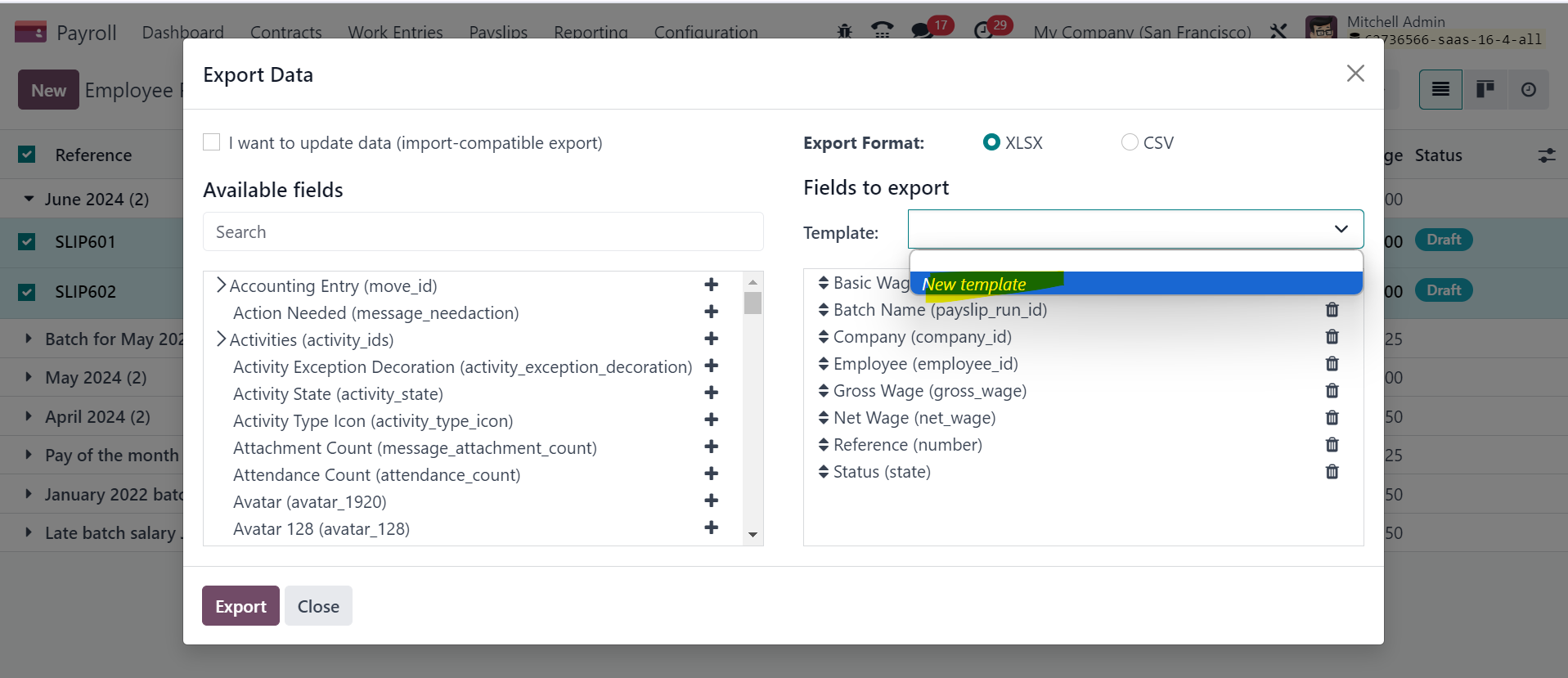Open the tools wrench icon in navbar
This screenshot has width=1568, height=678.
[x=1278, y=31]
